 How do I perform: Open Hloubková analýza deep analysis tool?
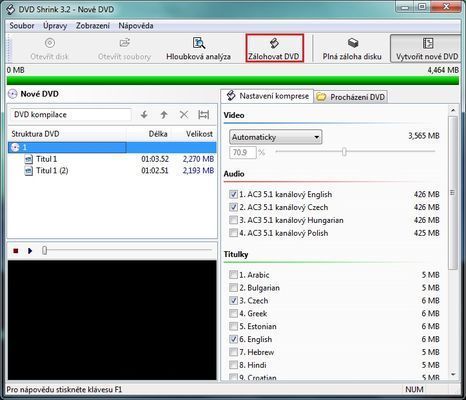pos(198,48)
